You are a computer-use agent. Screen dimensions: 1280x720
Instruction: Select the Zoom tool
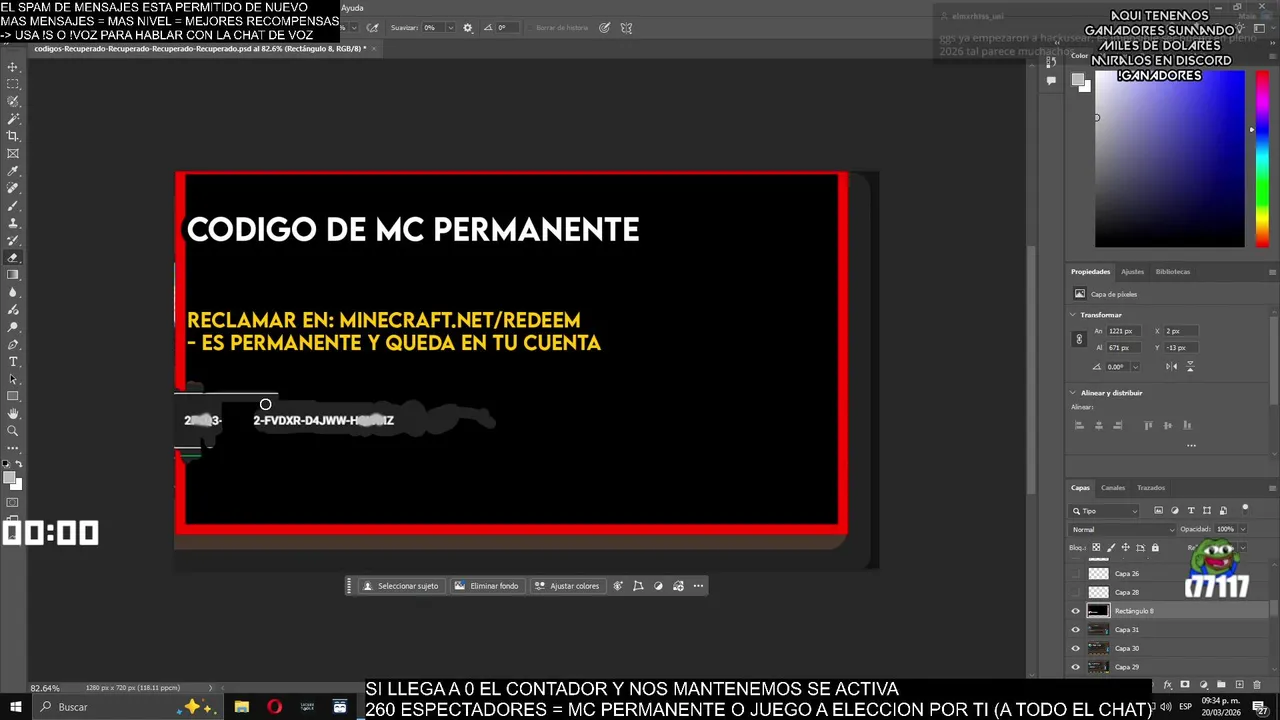tap(13, 431)
